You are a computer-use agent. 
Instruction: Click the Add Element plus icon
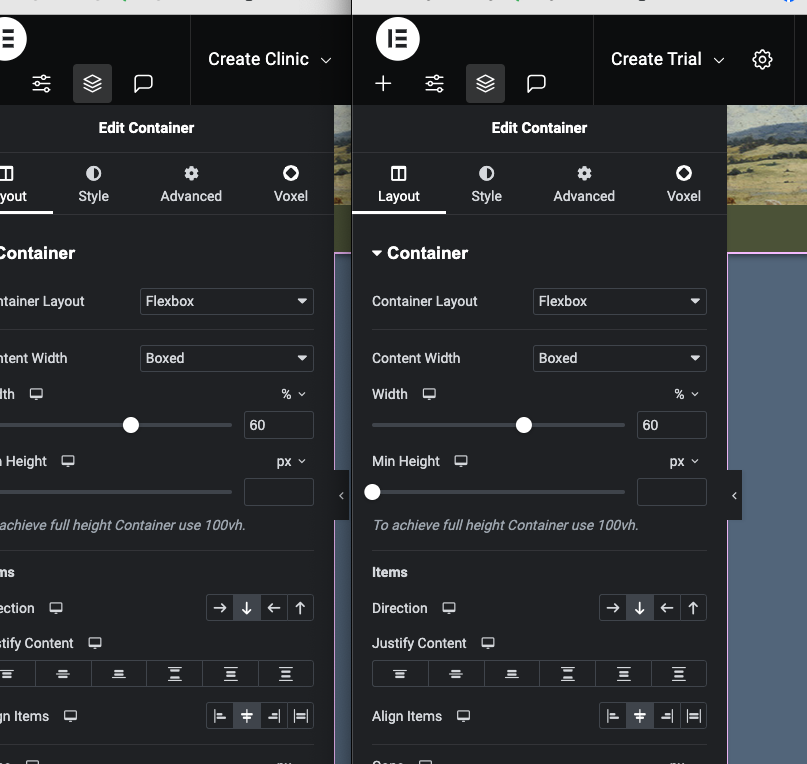(x=383, y=84)
